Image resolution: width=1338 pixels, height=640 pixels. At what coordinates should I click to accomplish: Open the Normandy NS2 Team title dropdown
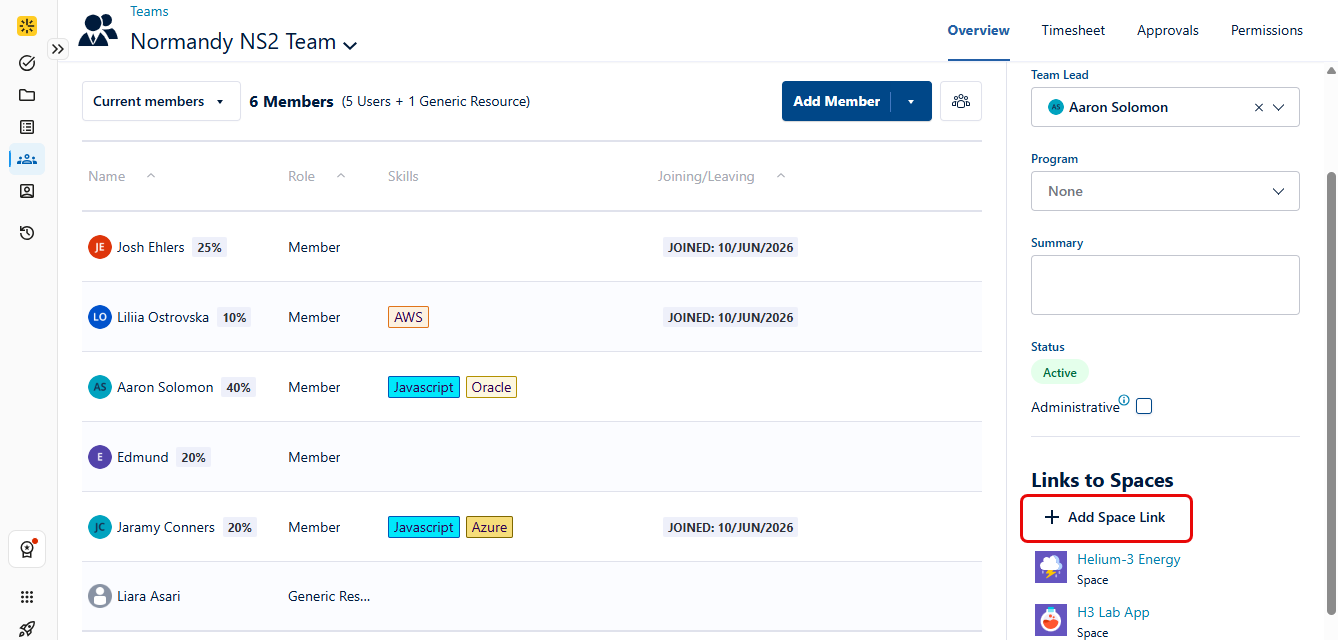(350, 44)
